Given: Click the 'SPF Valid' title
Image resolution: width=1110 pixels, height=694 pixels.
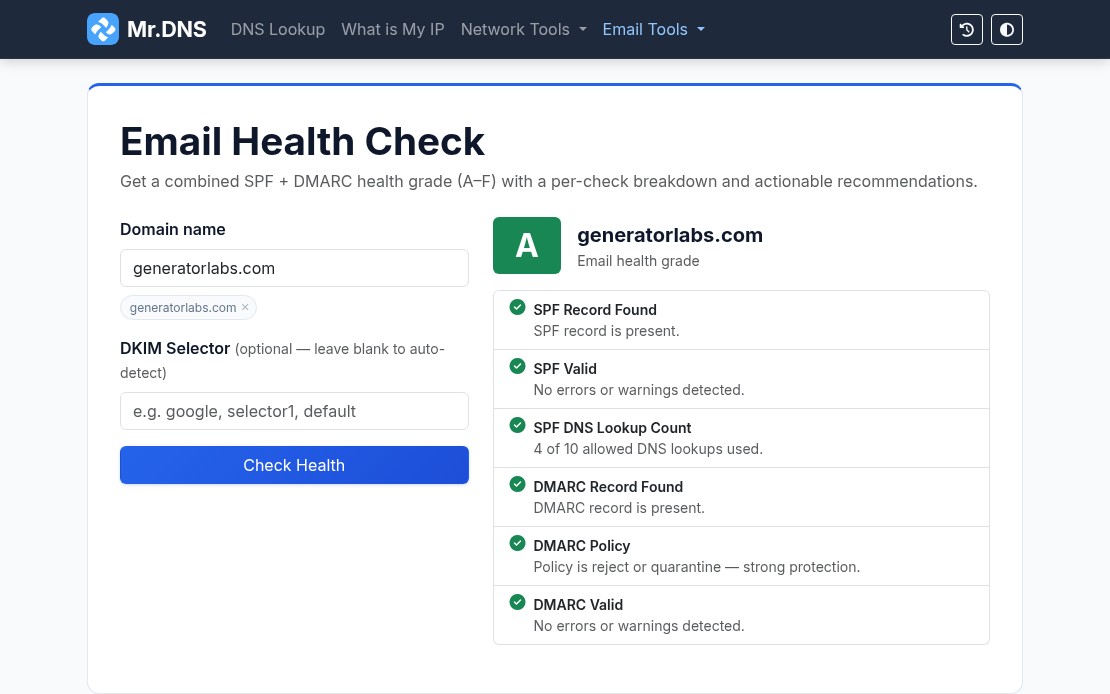Looking at the screenshot, I should tap(565, 369).
